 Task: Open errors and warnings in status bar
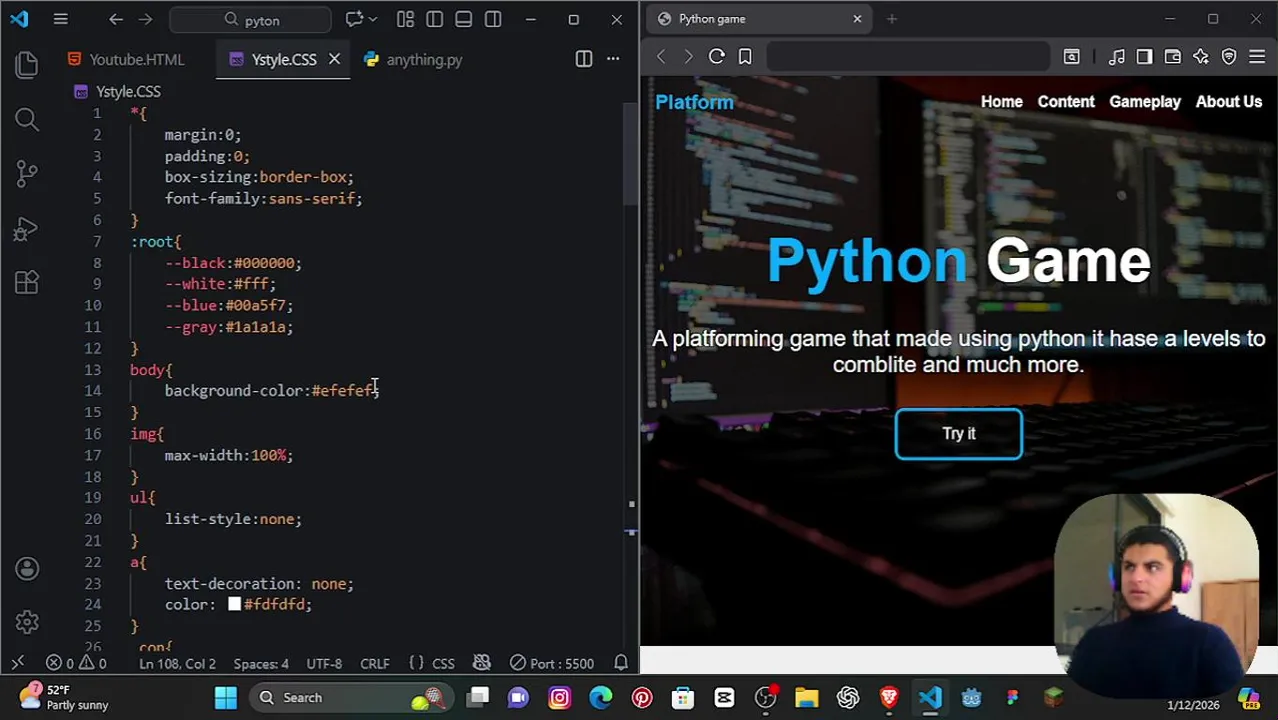[76, 663]
